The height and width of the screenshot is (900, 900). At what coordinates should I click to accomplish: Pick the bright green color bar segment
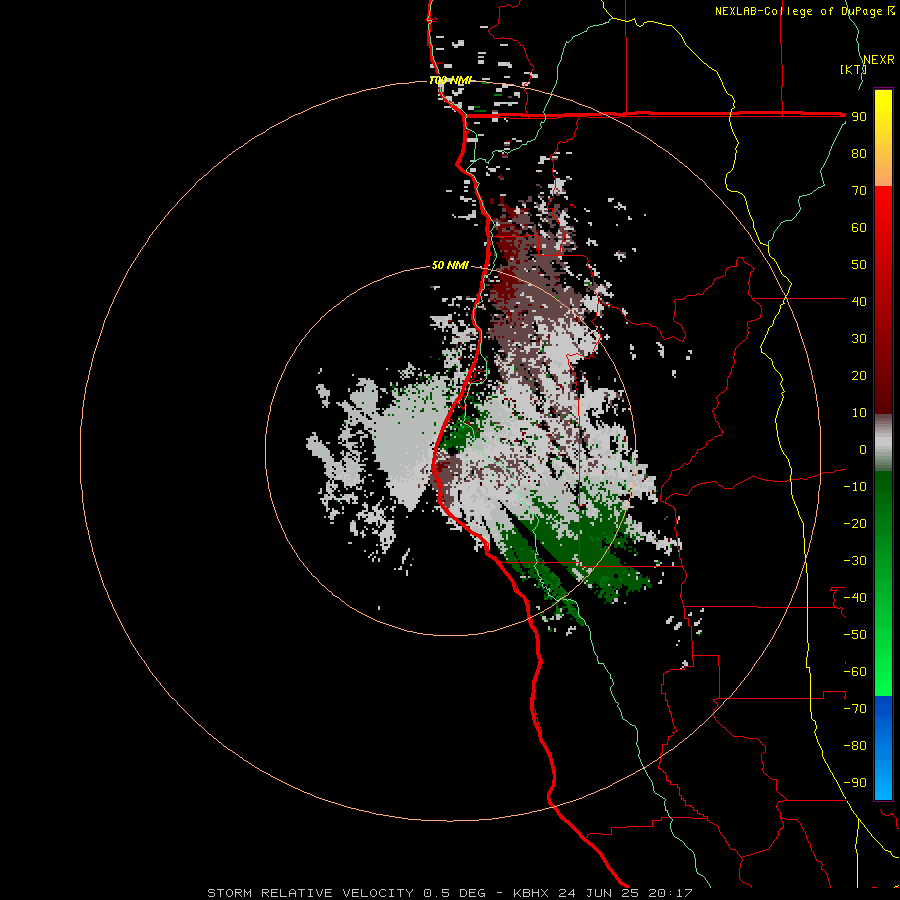click(883, 660)
